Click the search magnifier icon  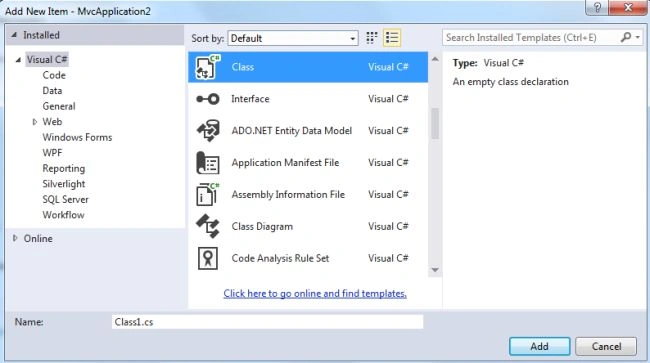[x=626, y=37]
